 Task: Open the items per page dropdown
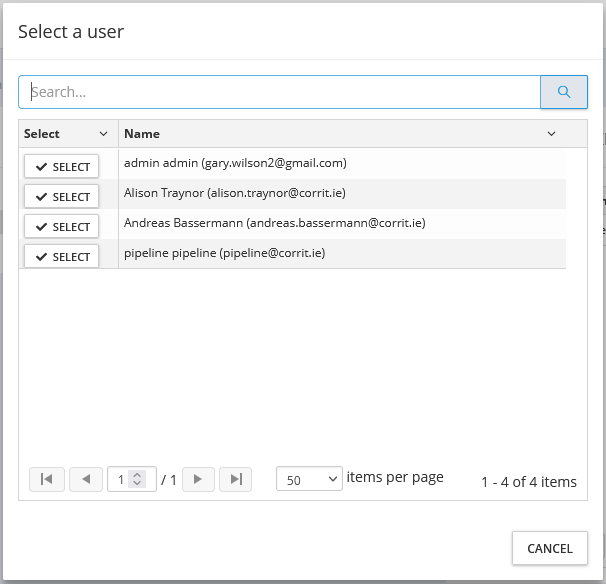coord(309,480)
